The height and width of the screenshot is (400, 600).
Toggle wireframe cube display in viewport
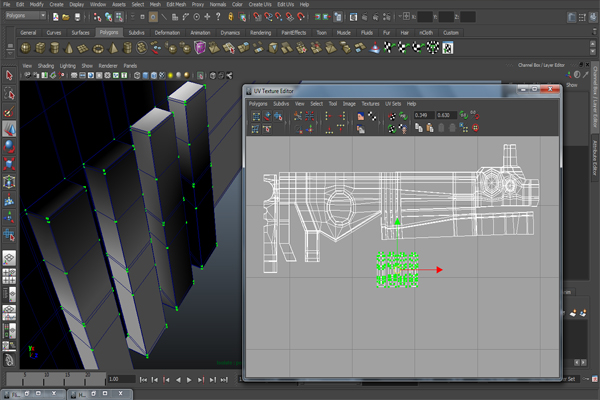tap(137, 75)
